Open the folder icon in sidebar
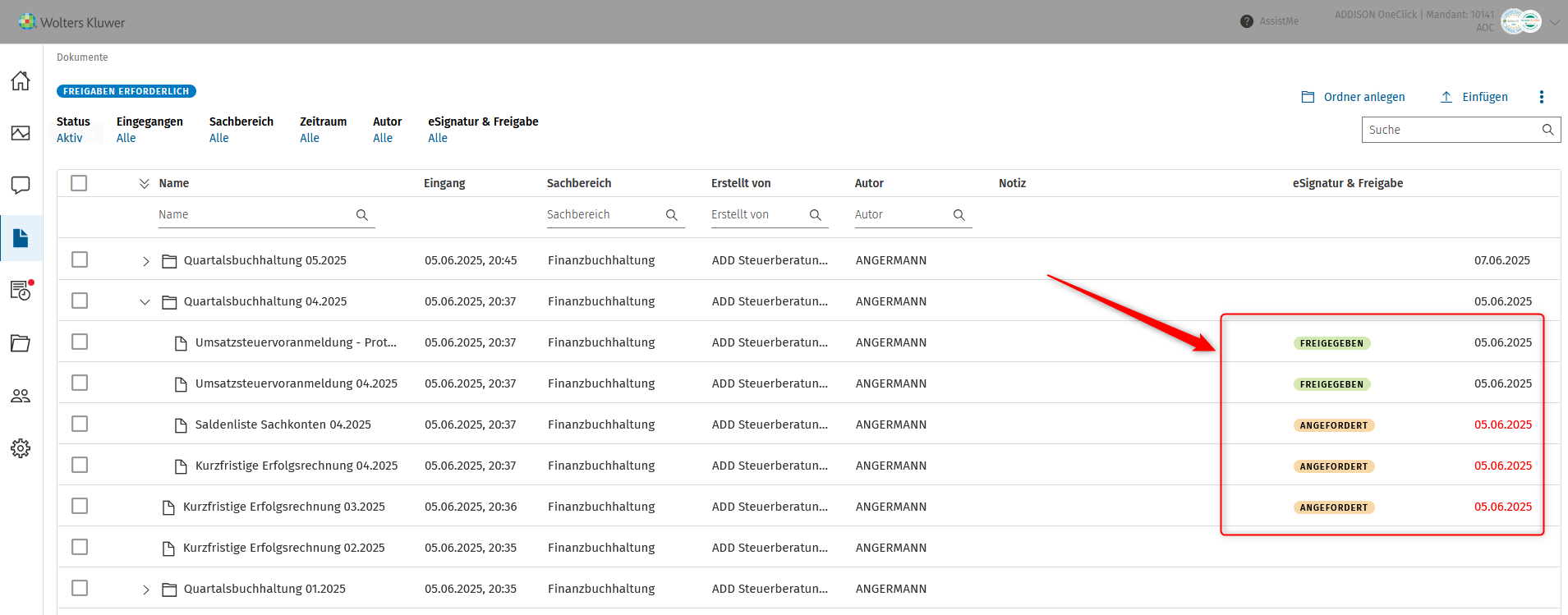Viewport: 1568px width, 615px height. click(x=21, y=343)
